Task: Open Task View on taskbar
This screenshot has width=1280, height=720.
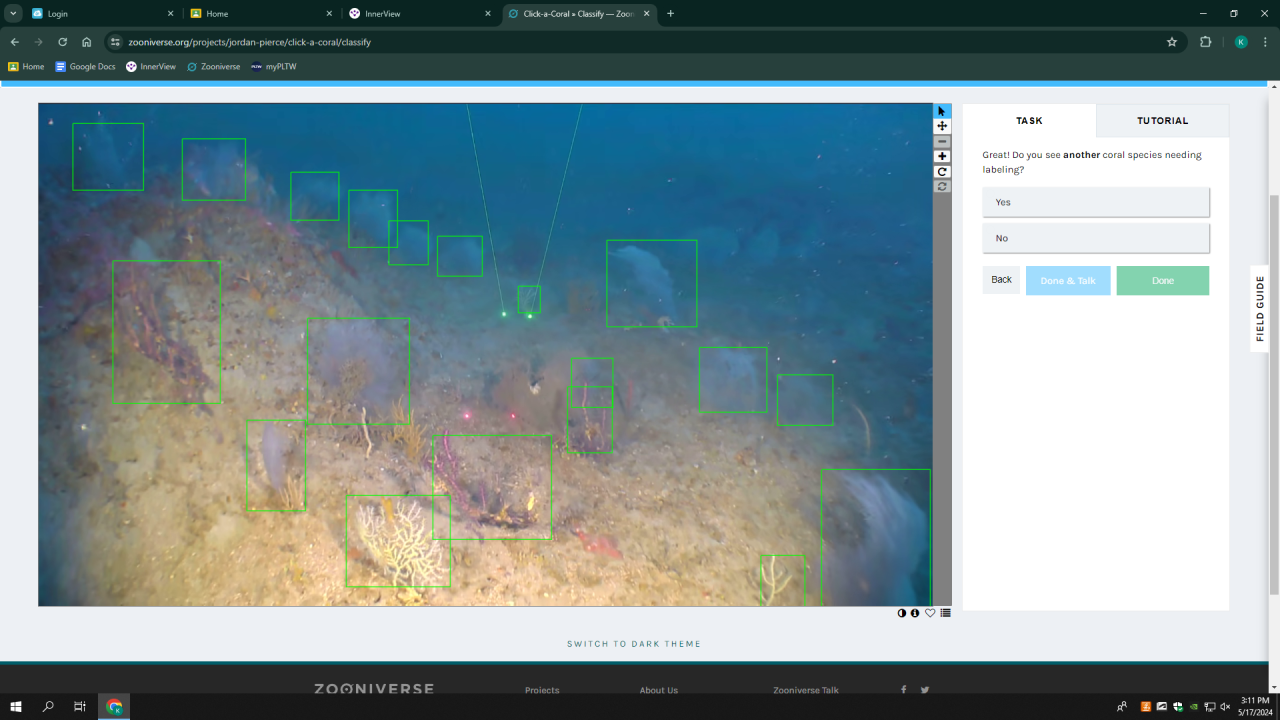Action: pos(80,707)
